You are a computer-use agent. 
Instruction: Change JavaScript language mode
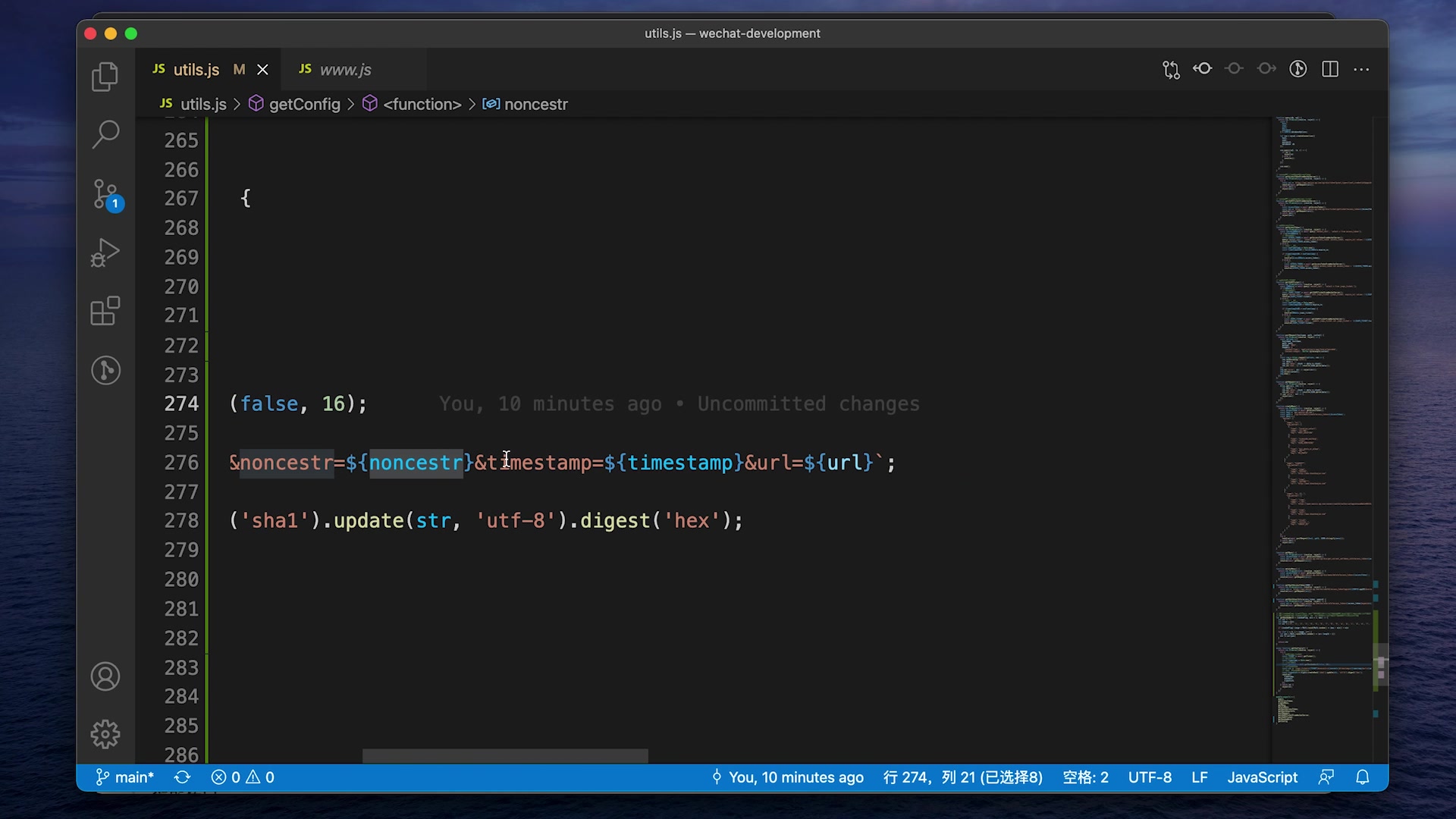pyautogui.click(x=1263, y=777)
